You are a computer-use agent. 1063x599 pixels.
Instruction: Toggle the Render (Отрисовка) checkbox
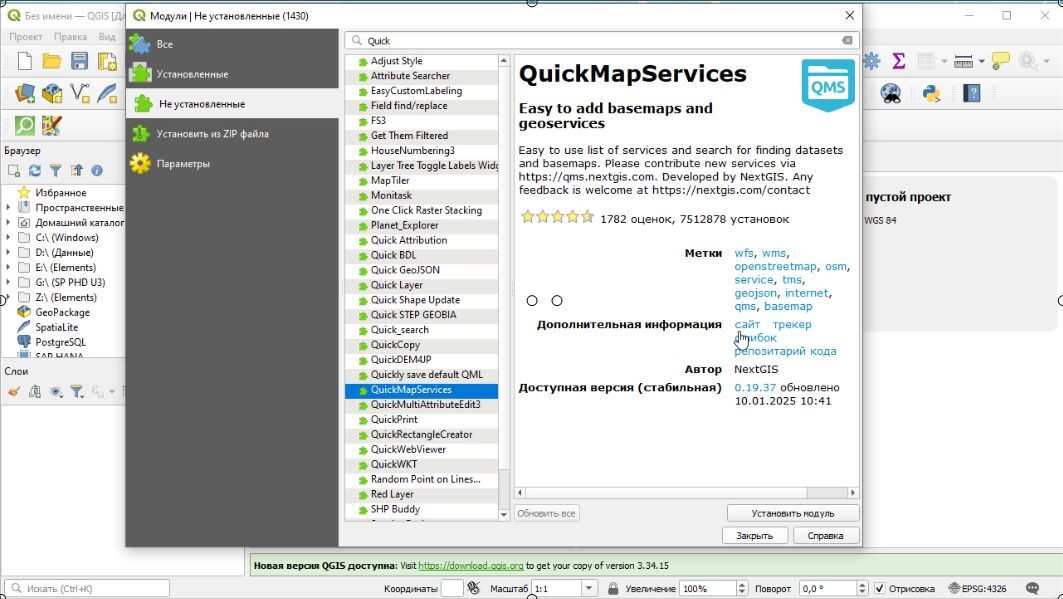tap(879, 589)
